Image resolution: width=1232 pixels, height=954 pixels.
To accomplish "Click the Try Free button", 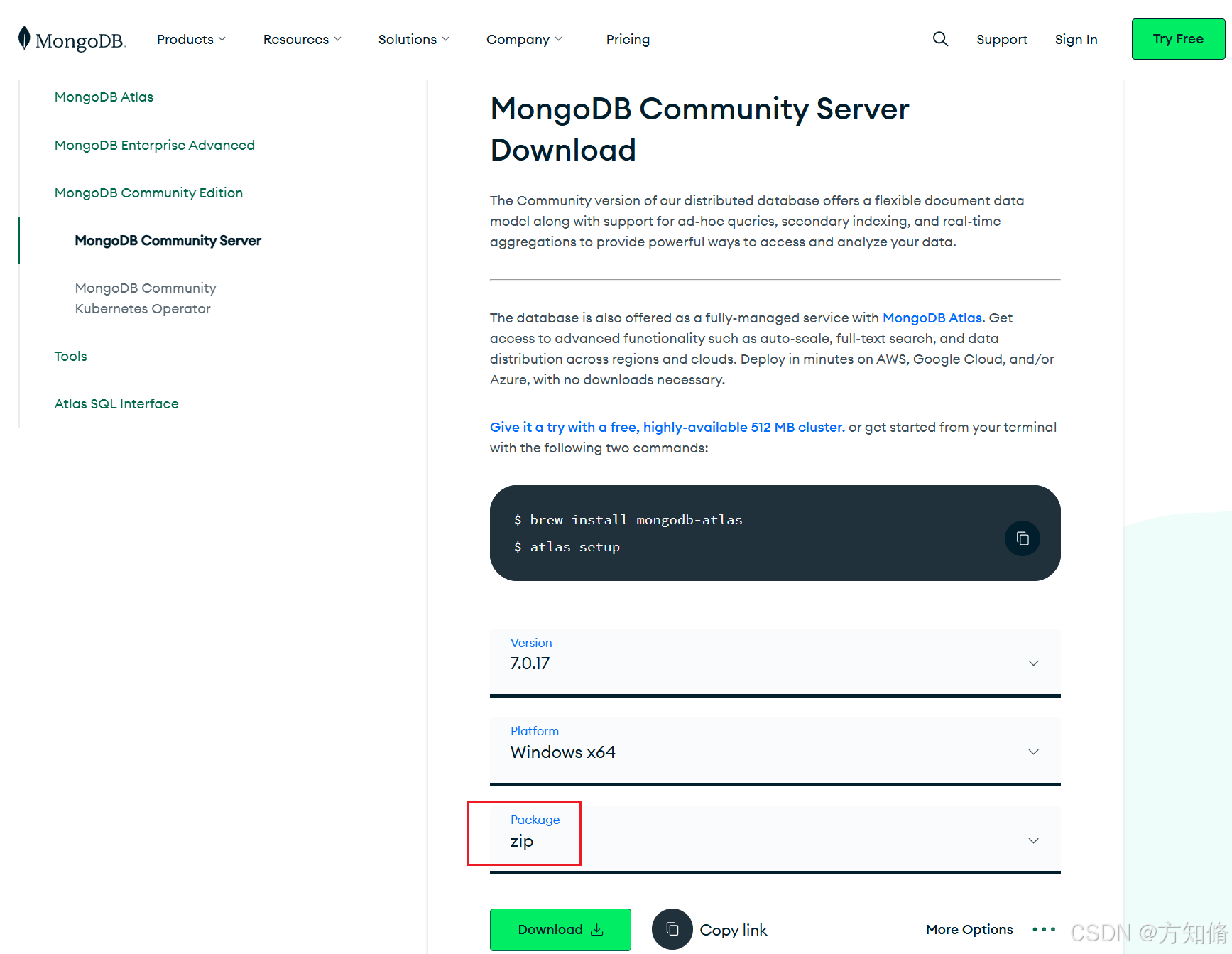I will [1178, 39].
